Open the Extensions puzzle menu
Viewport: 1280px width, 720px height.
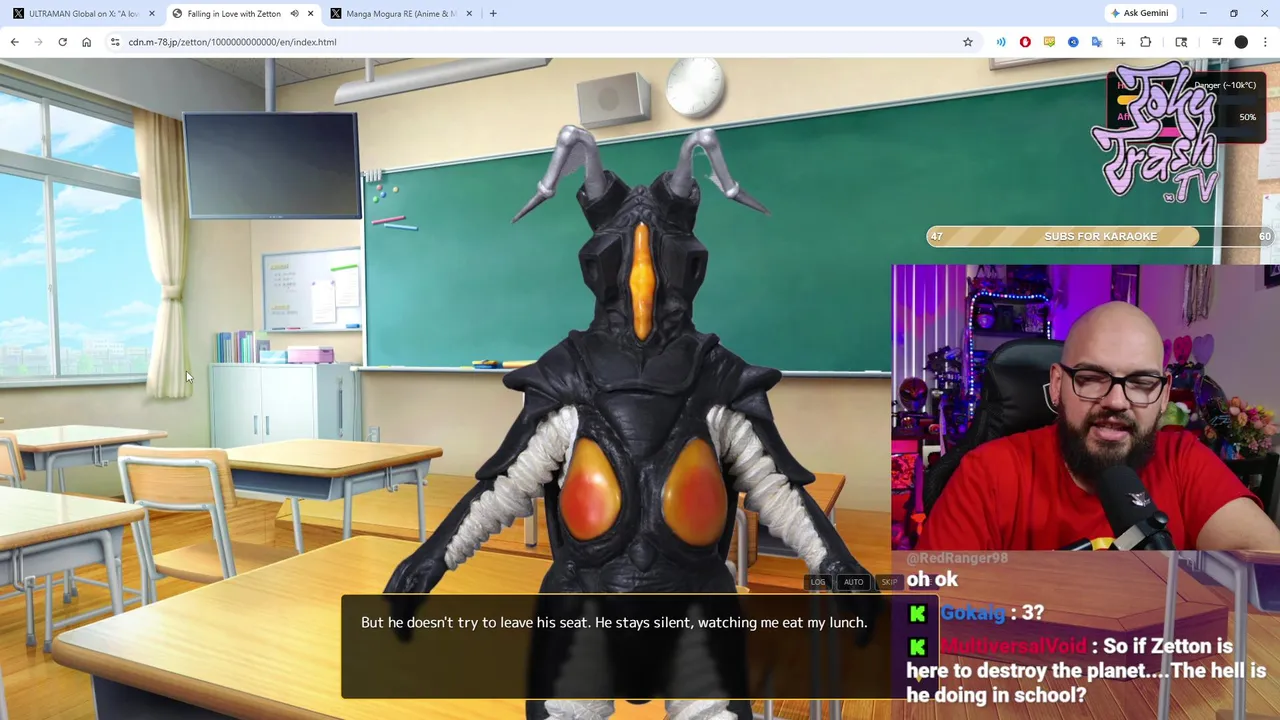tap(1145, 42)
